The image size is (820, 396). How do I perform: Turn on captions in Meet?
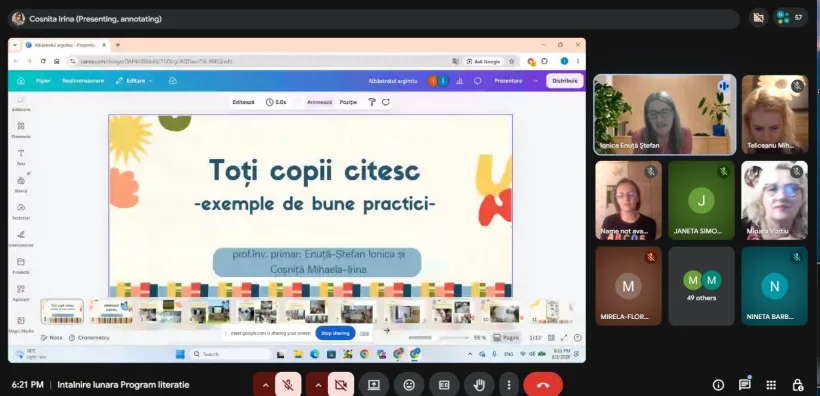444,385
